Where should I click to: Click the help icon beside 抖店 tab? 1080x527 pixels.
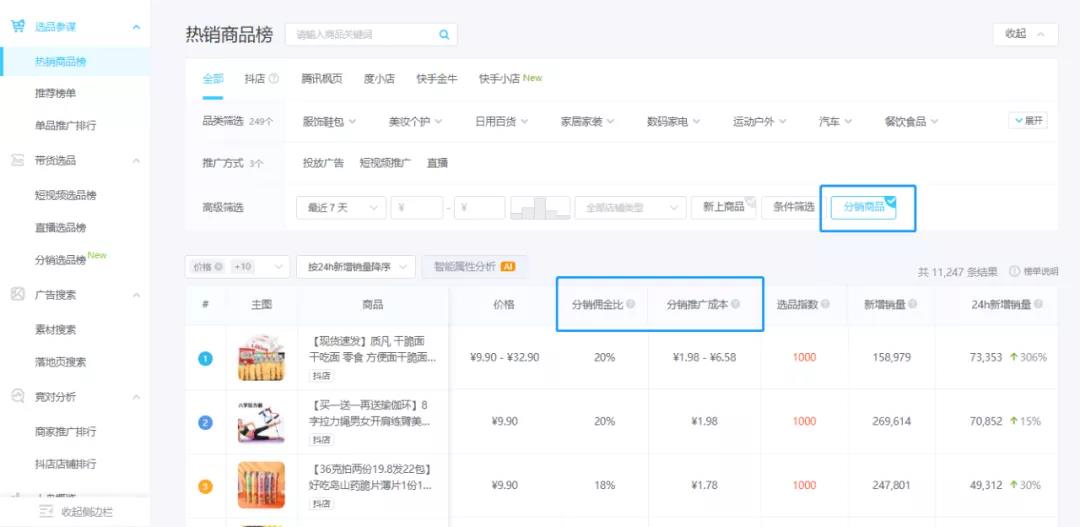point(273,79)
